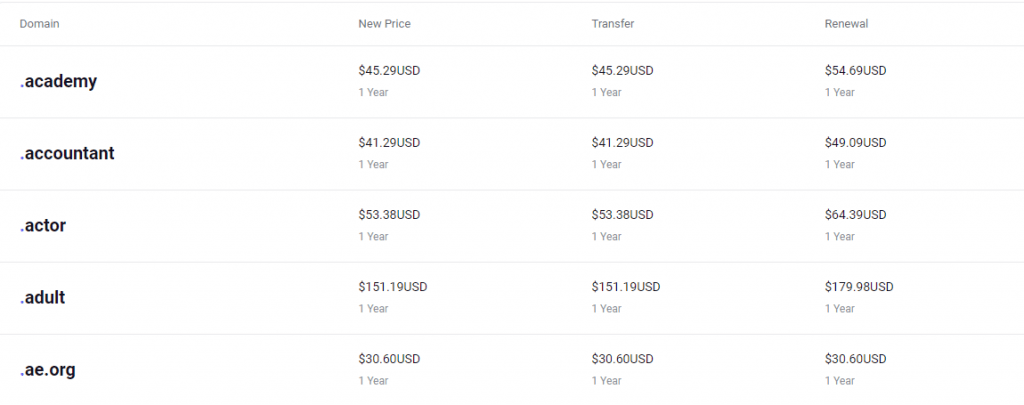Screen dimensions: 1024x405
Task: Click .actor renewal price $64.39USD
Action: pyautogui.click(x=856, y=215)
